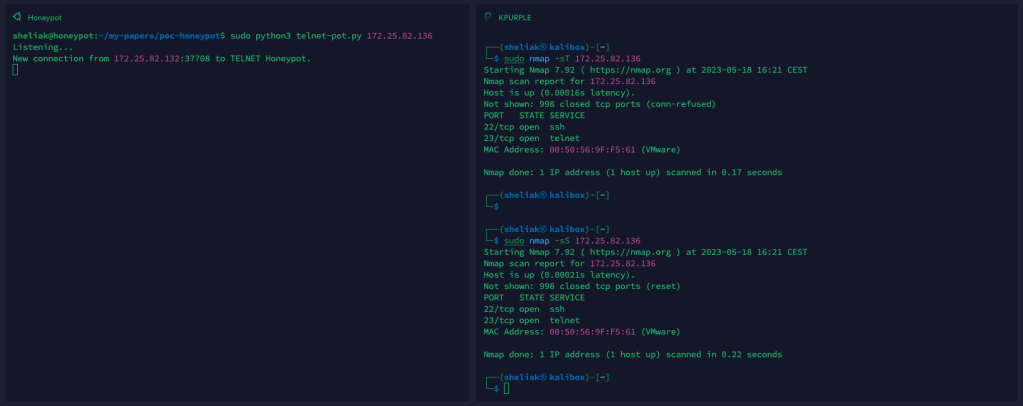Click the -sT flag in the nmap command

(560, 59)
